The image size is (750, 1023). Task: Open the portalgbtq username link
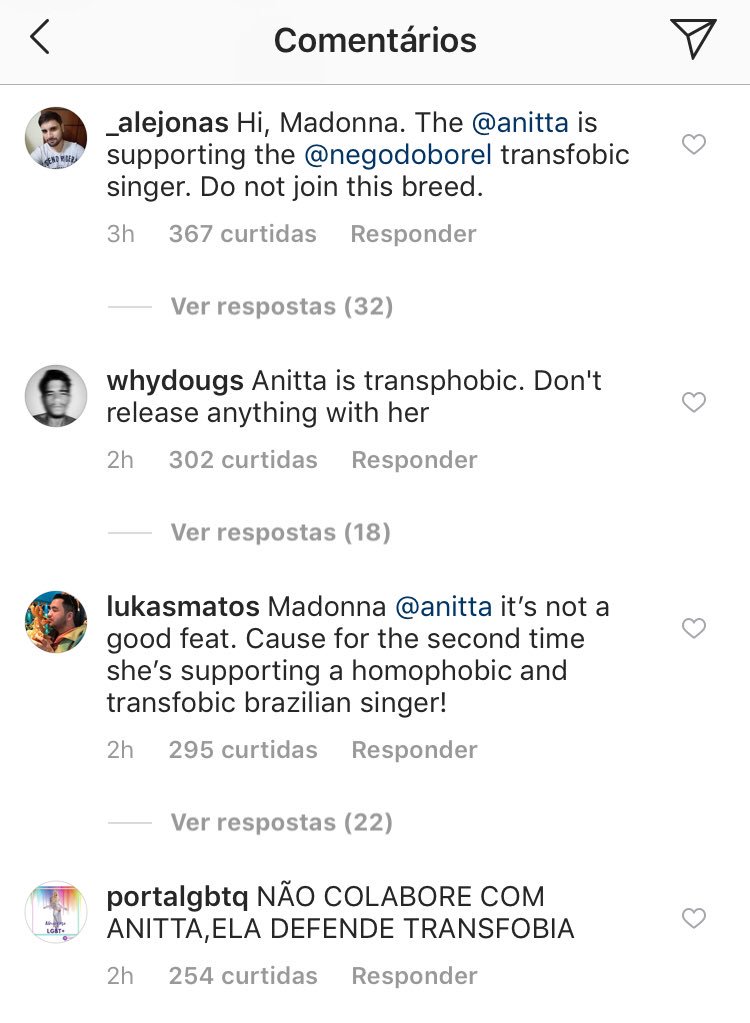coord(175,896)
